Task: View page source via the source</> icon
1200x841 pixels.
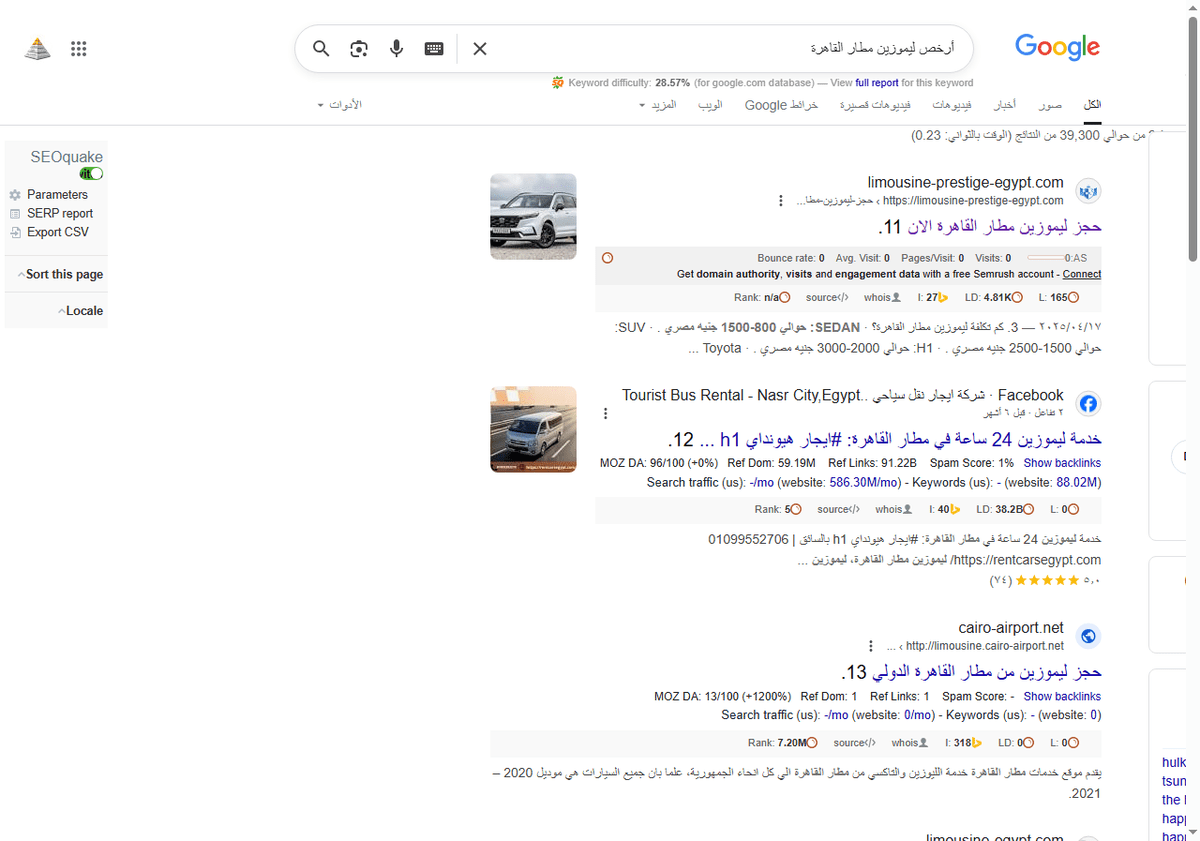Action: click(x=826, y=297)
